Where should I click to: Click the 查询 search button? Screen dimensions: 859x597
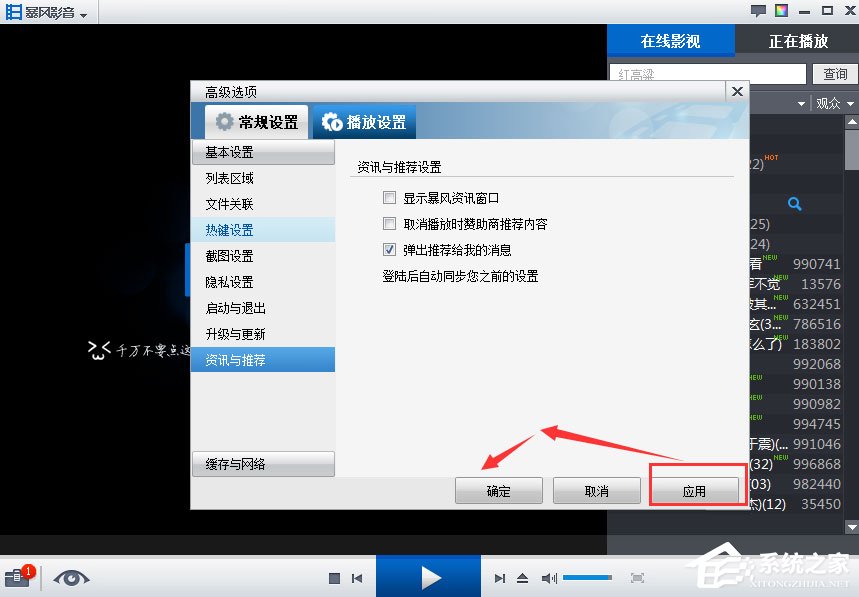point(834,73)
